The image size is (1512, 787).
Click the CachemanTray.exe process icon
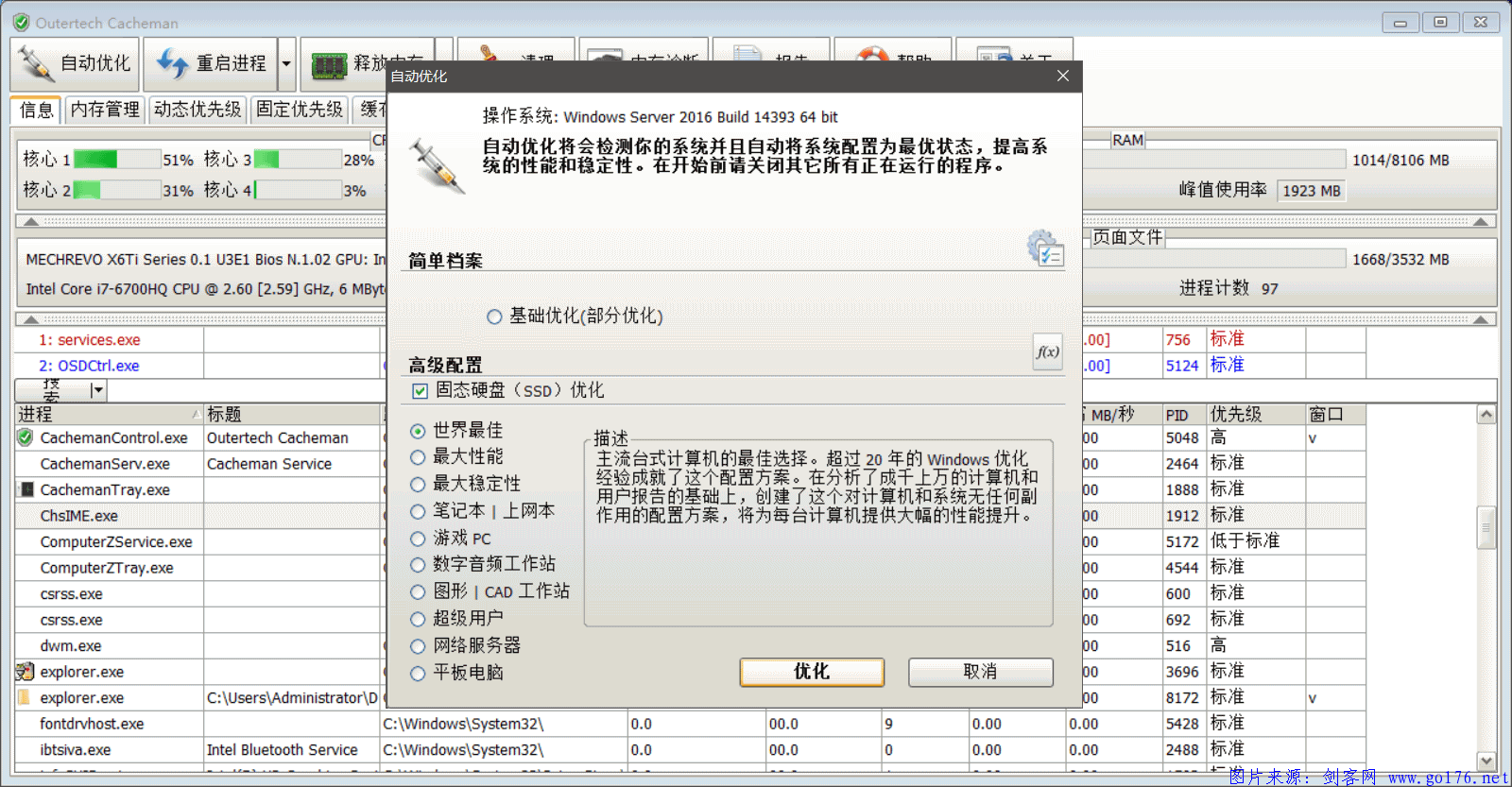click(x=26, y=489)
